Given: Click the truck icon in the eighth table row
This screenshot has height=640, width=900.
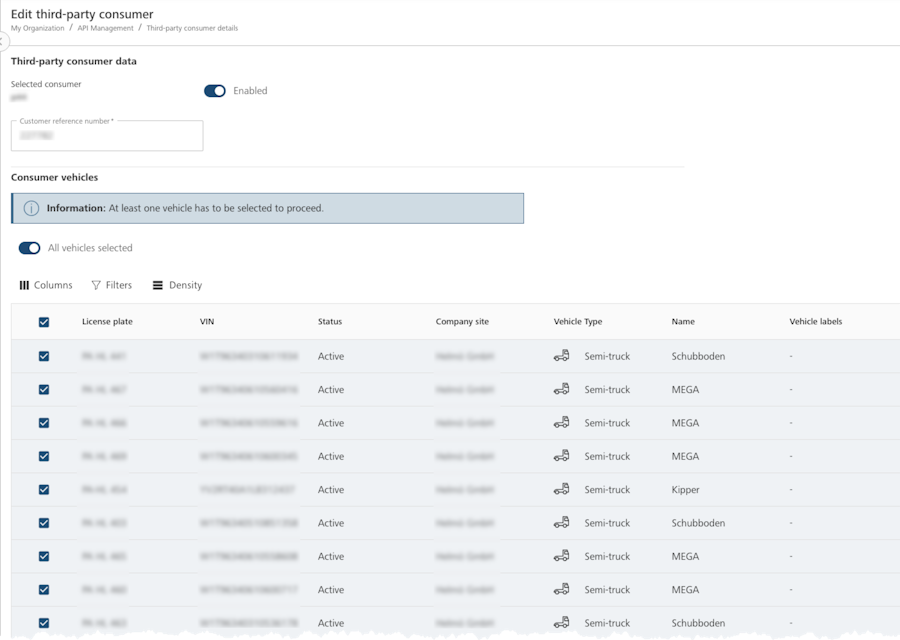Looking at the screenshot, I should [x=561, y=589].
